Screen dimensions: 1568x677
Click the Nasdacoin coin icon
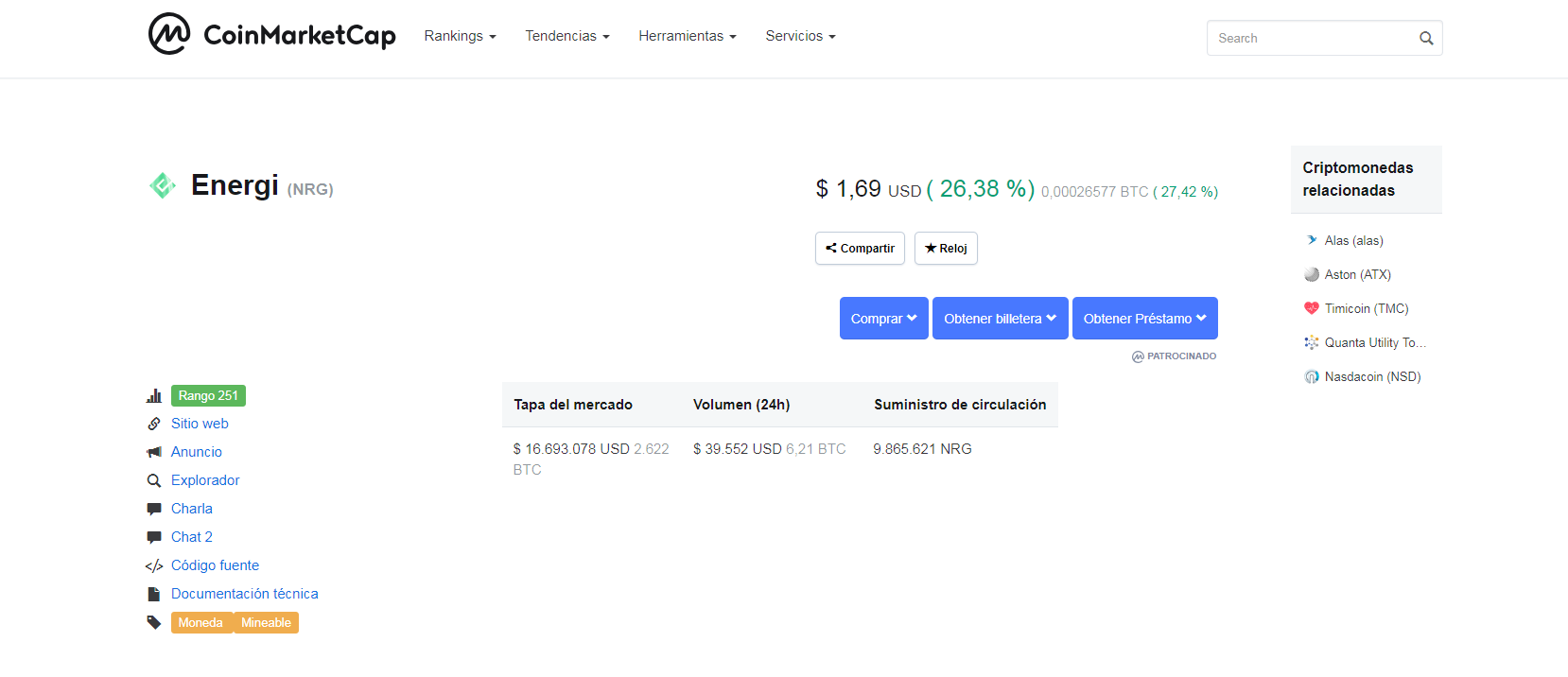(x=1312, y=376)
